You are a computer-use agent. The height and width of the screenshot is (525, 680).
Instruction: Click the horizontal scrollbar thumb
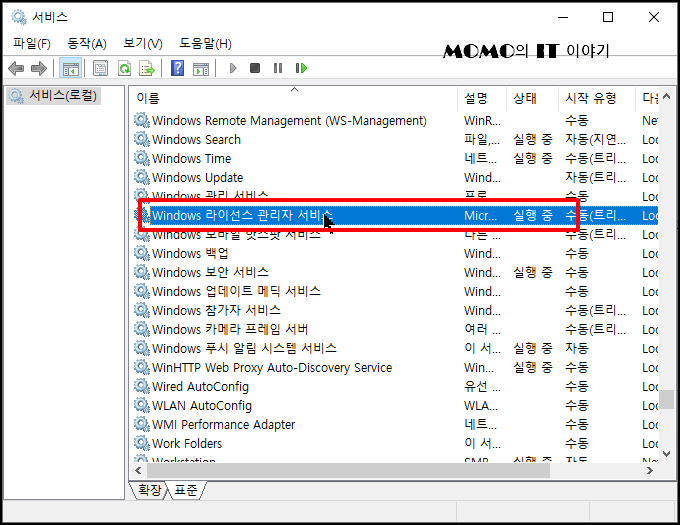[x=348, y=470]
